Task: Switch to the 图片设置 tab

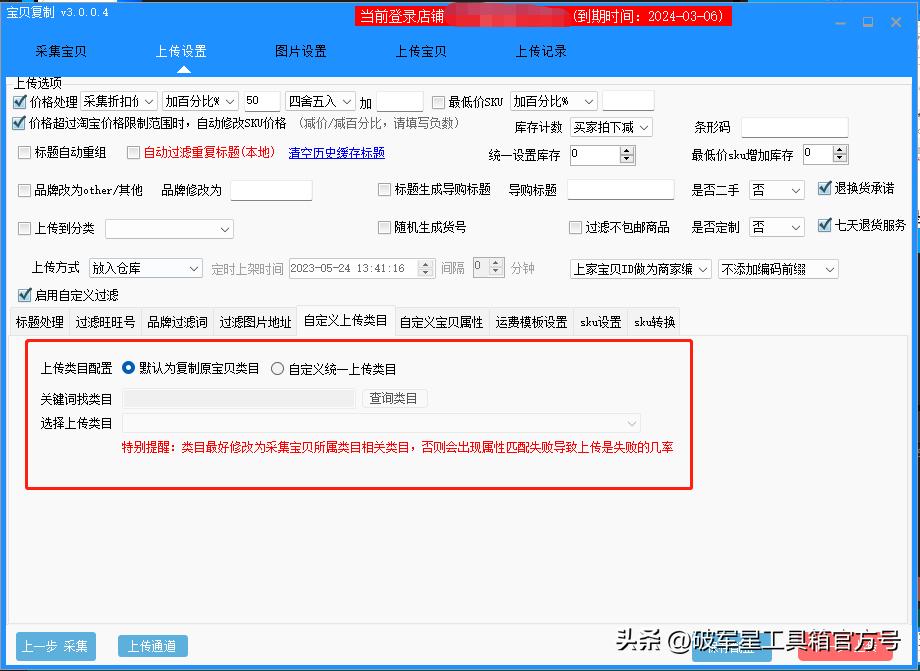Action: pos(300,51)
